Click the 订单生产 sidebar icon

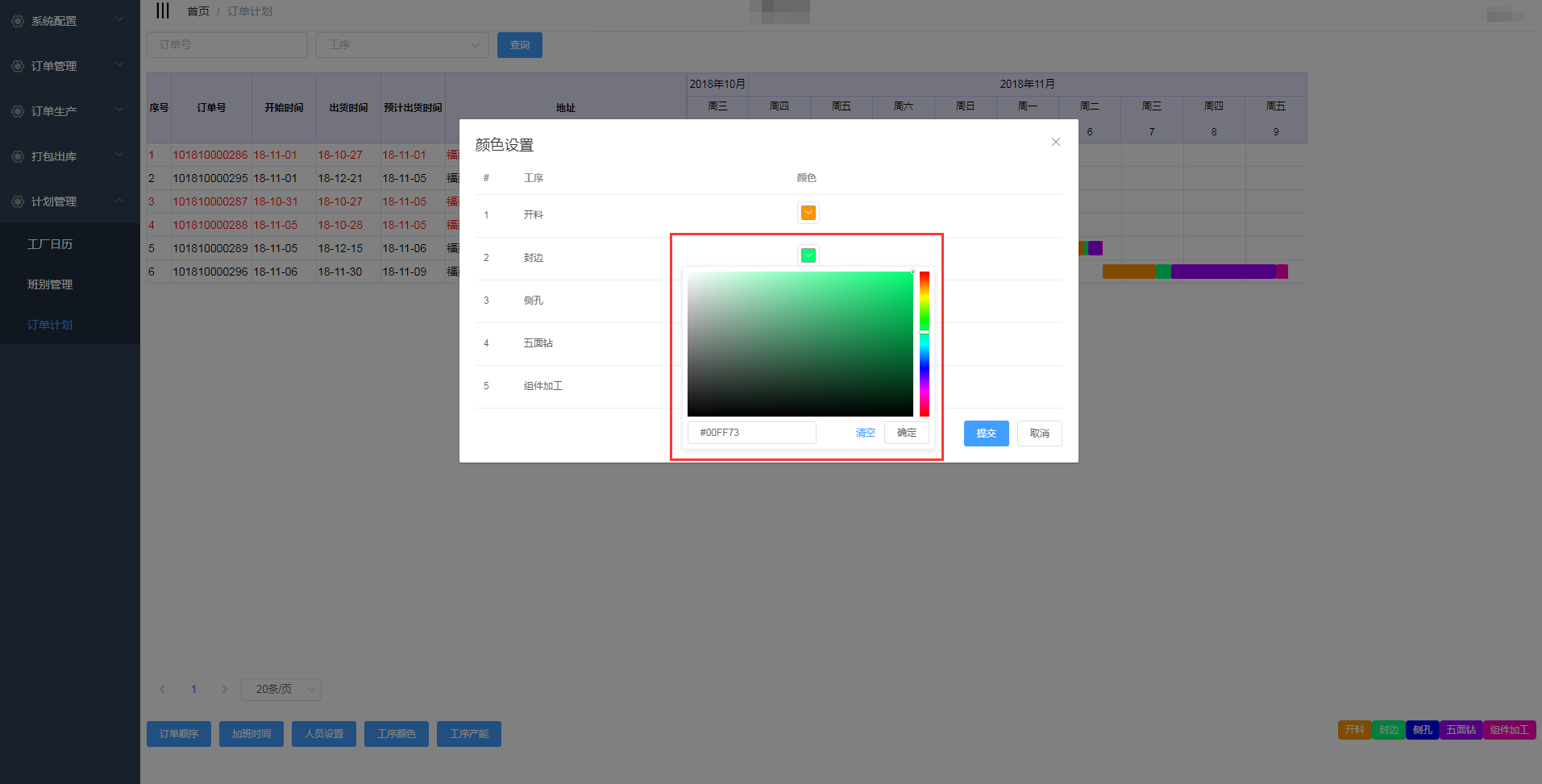point(18,111)
